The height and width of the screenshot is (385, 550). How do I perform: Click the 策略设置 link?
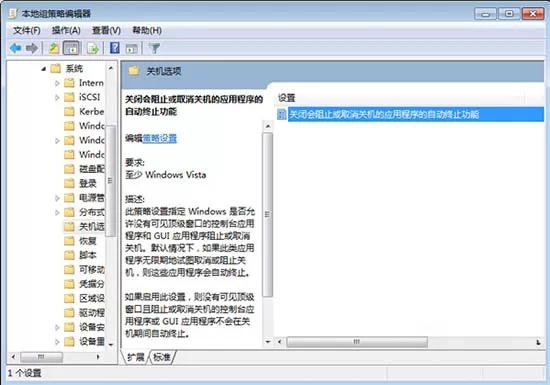pyautogui.click(x=160, y=139)
